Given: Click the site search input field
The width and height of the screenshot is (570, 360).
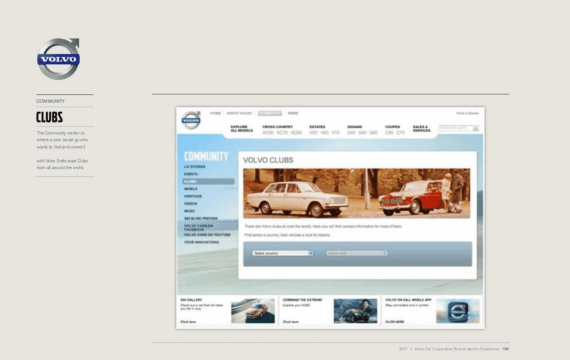Looking at the screenshot, I should [455, 128].
